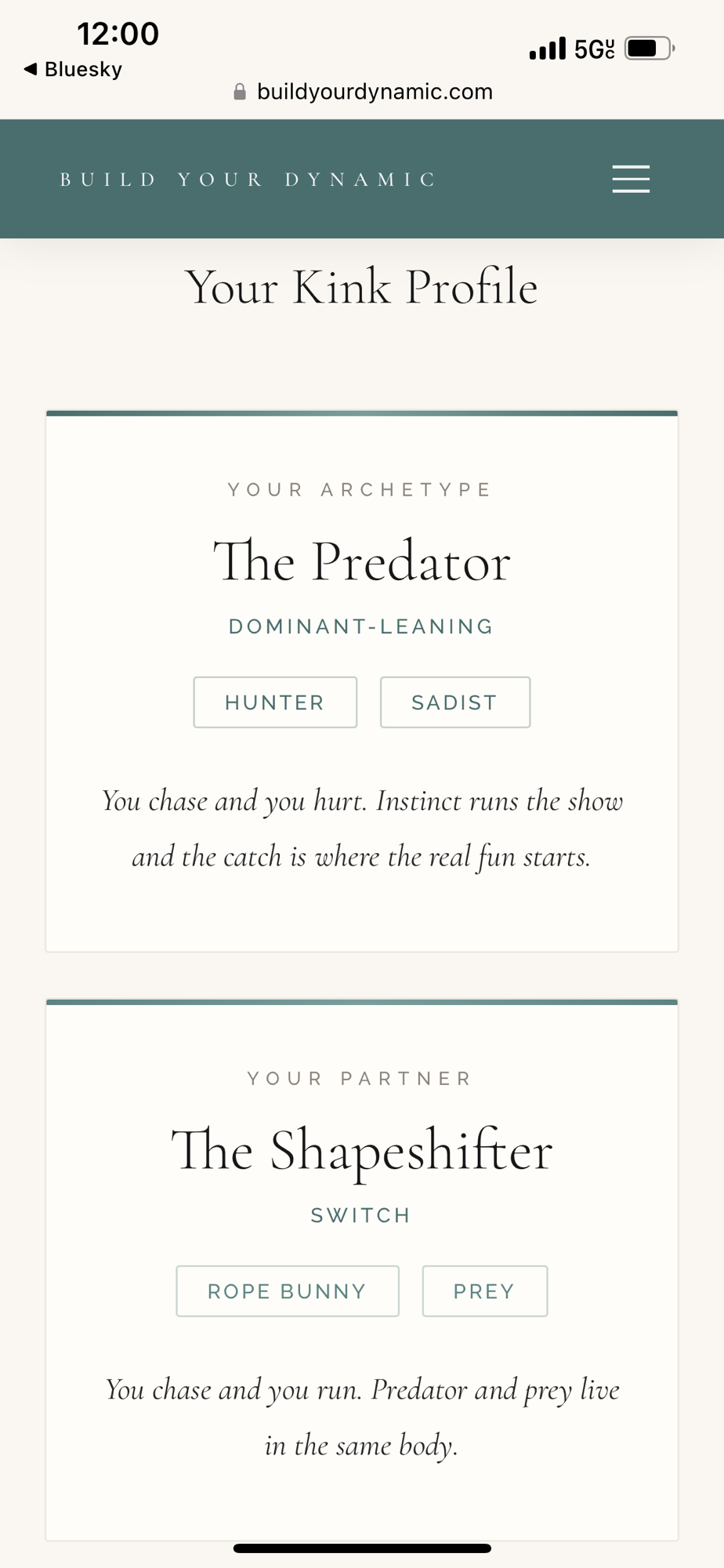The height and width of the screenshot is (1568, 724).
Task: Tap the Build Your Dynamic site logo
Action: (x=248, y=180)
